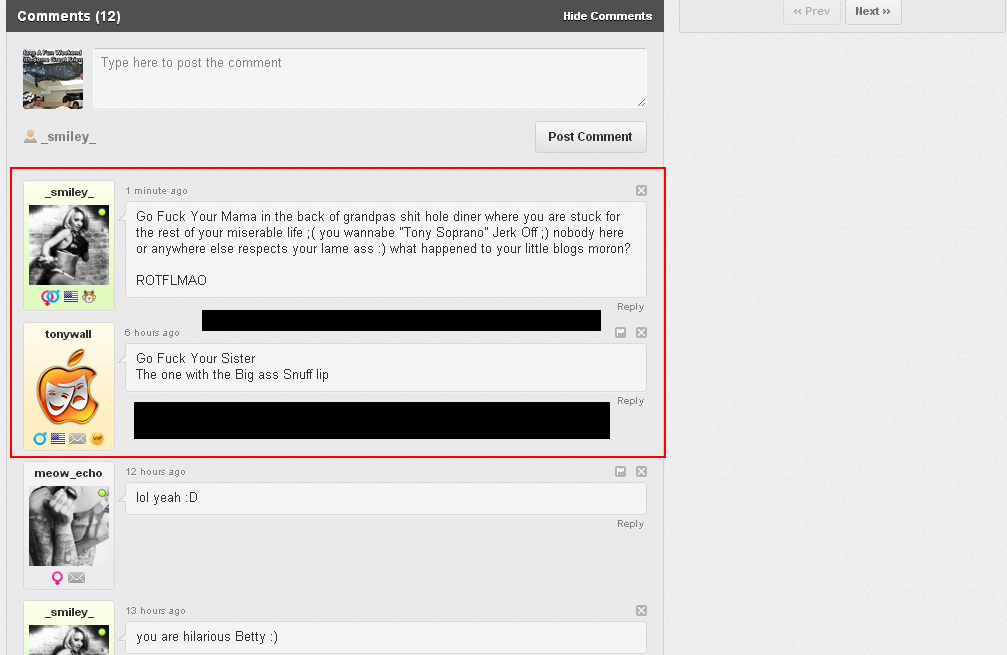Go to Next page

873,12
